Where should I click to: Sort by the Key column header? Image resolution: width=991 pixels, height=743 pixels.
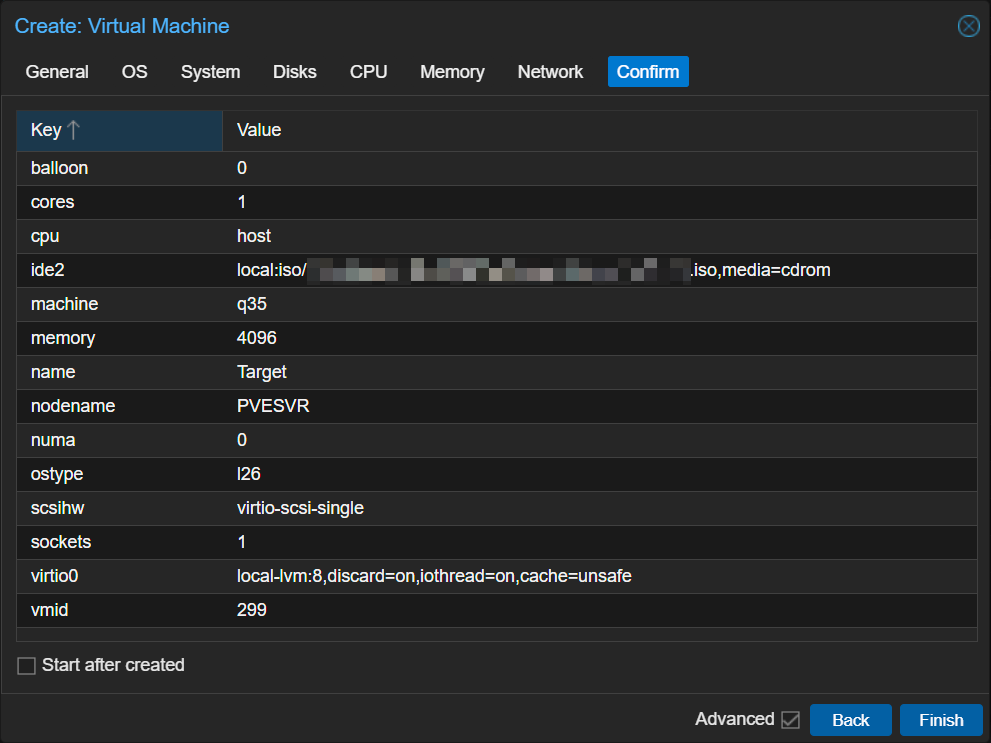click(x=46, y=130)
